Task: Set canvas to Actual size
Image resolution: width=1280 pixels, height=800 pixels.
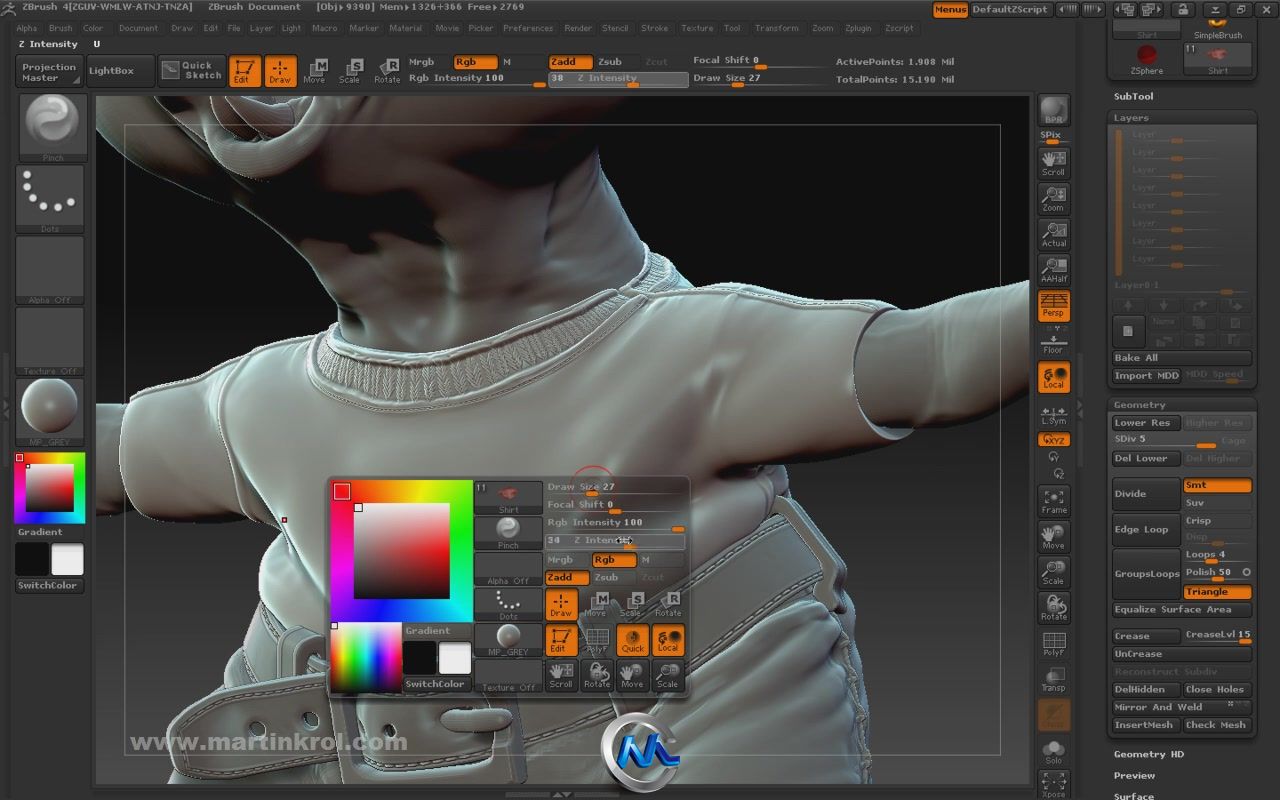Action: 1053,234
